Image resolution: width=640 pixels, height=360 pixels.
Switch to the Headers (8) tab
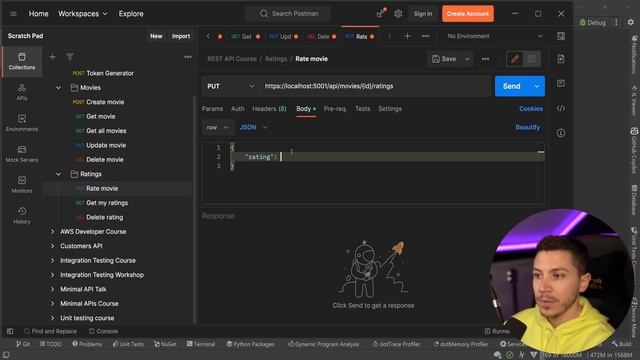[x=269, y=109]
